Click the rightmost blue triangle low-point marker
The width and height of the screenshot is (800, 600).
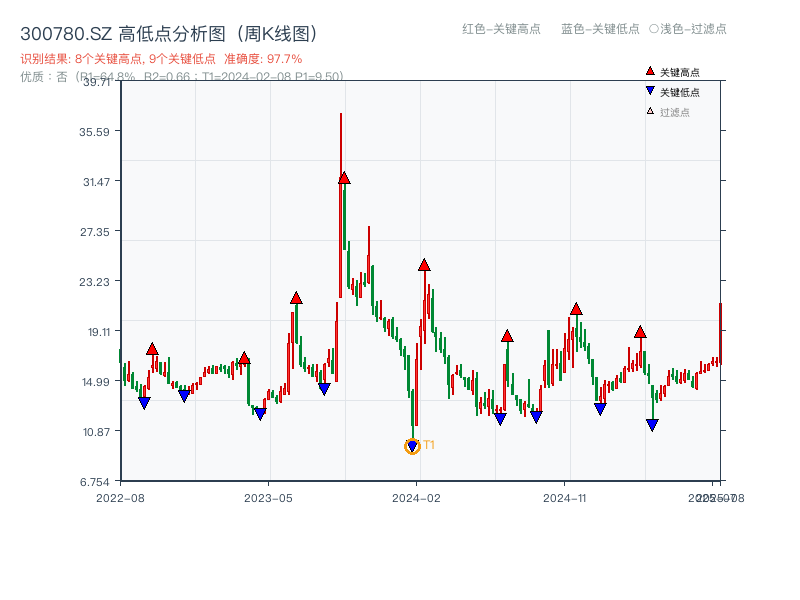(x=651, y=426)
